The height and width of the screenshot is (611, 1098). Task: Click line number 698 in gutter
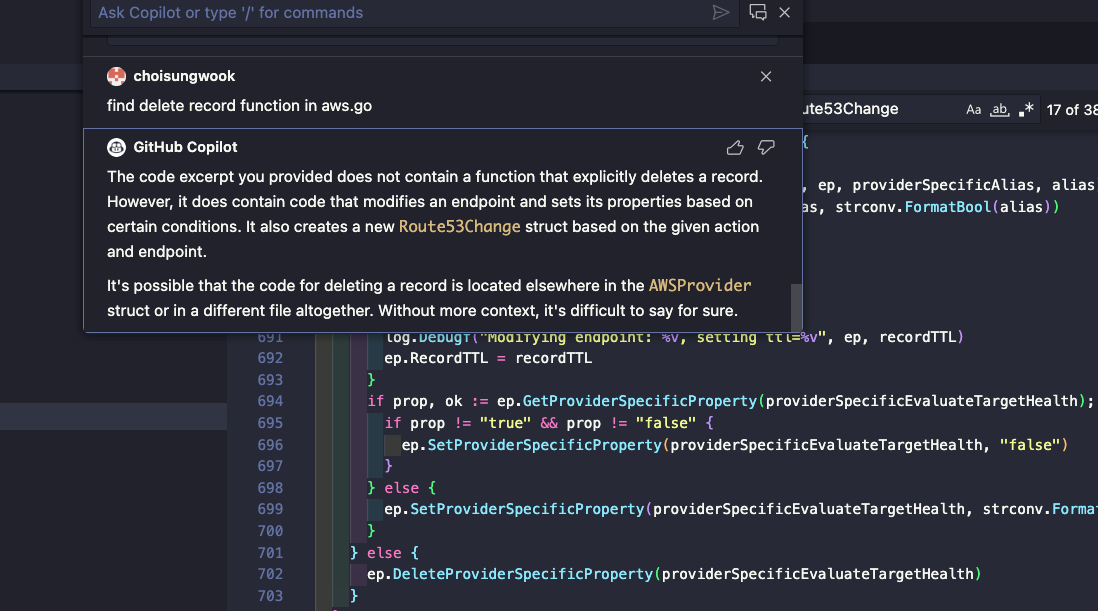(x=270, y=488)
